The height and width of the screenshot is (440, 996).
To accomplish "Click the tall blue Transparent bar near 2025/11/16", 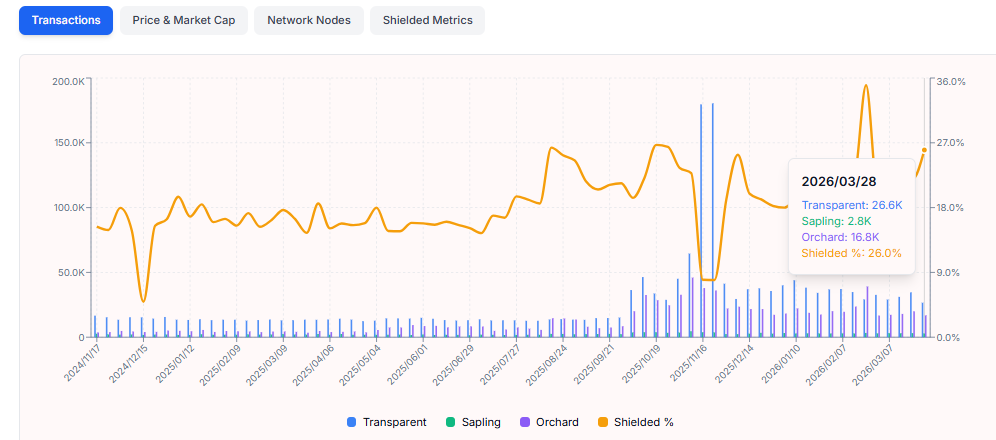I will click(x=701, y=220).
